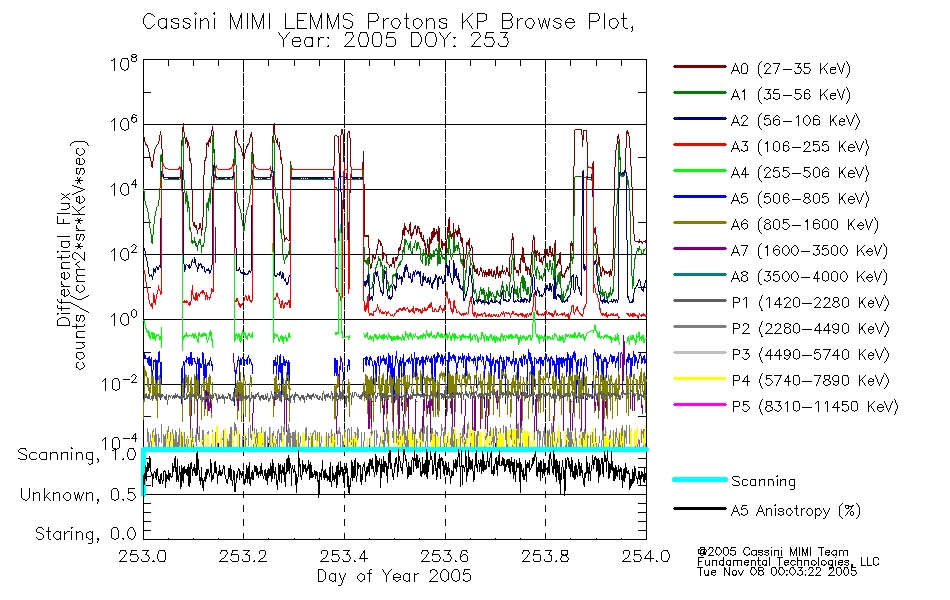Click the A2 (56-106 KeV) legend label
The width and height of the screenshot is (950, 600).
pos(795,121)
